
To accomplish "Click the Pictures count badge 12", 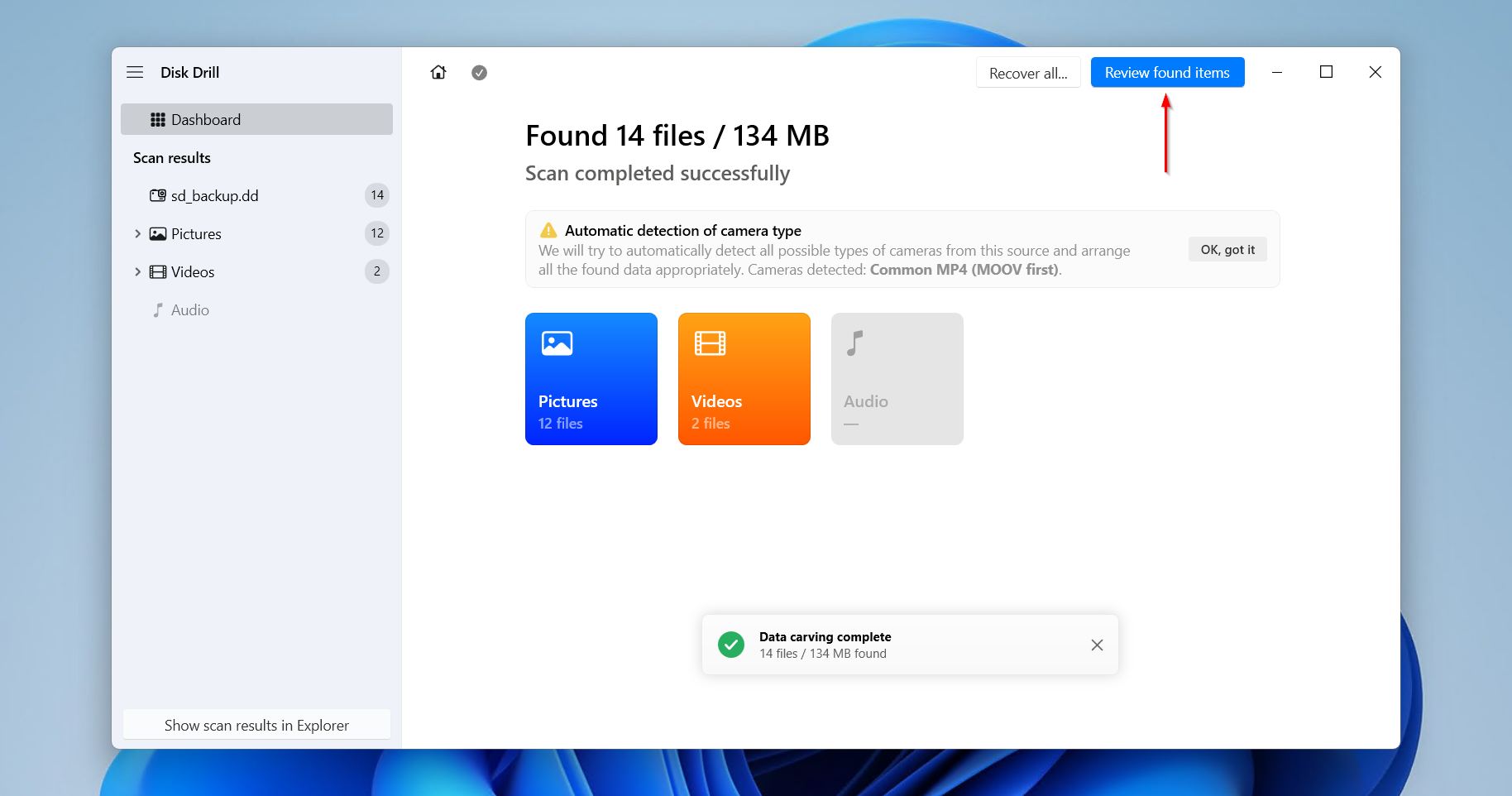I will coord(377,234).
